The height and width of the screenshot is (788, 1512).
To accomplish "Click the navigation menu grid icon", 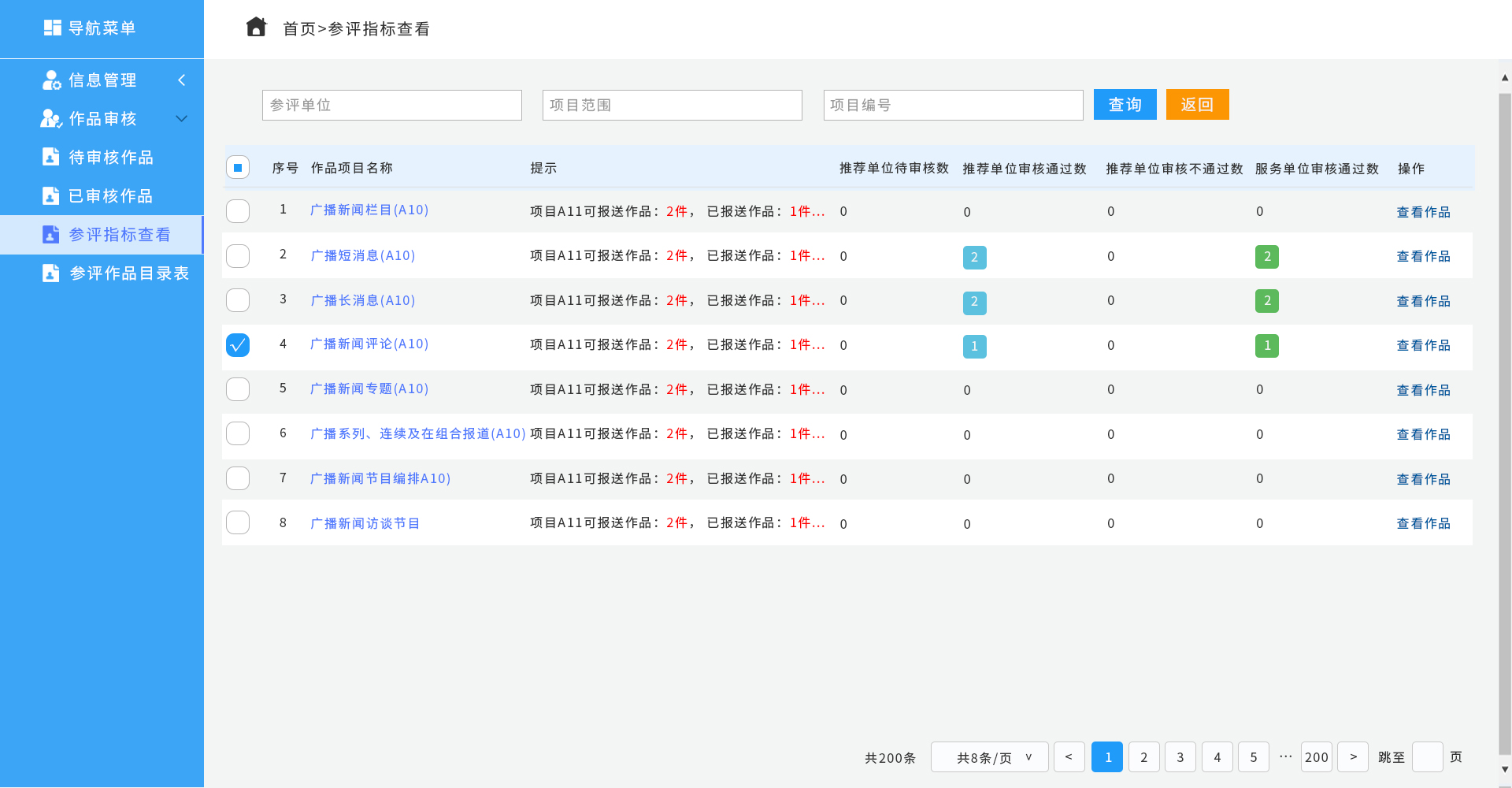I will pos(52,28).
